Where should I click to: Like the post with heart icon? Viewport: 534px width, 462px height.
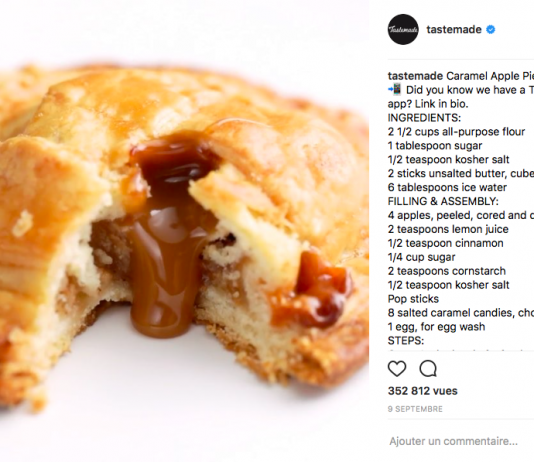click(397, 369)
